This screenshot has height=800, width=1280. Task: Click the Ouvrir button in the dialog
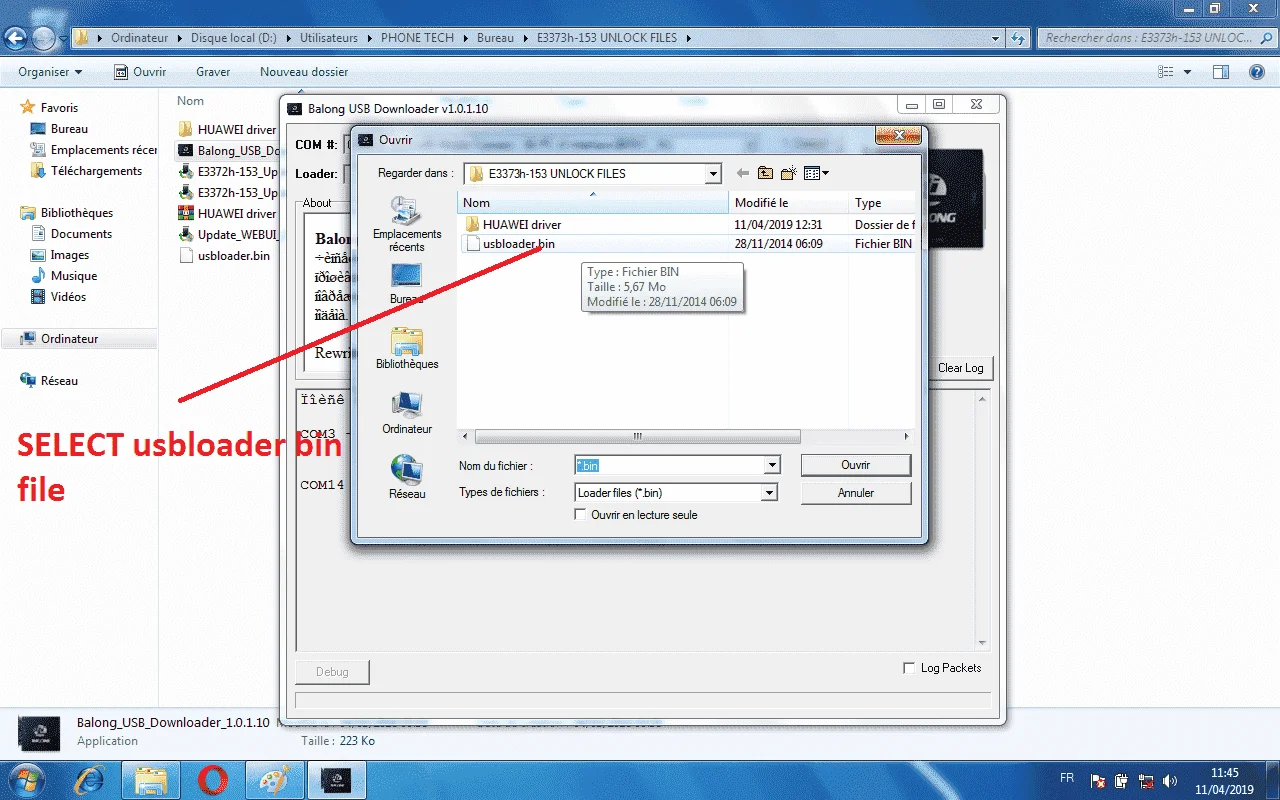tap(856, 465)
